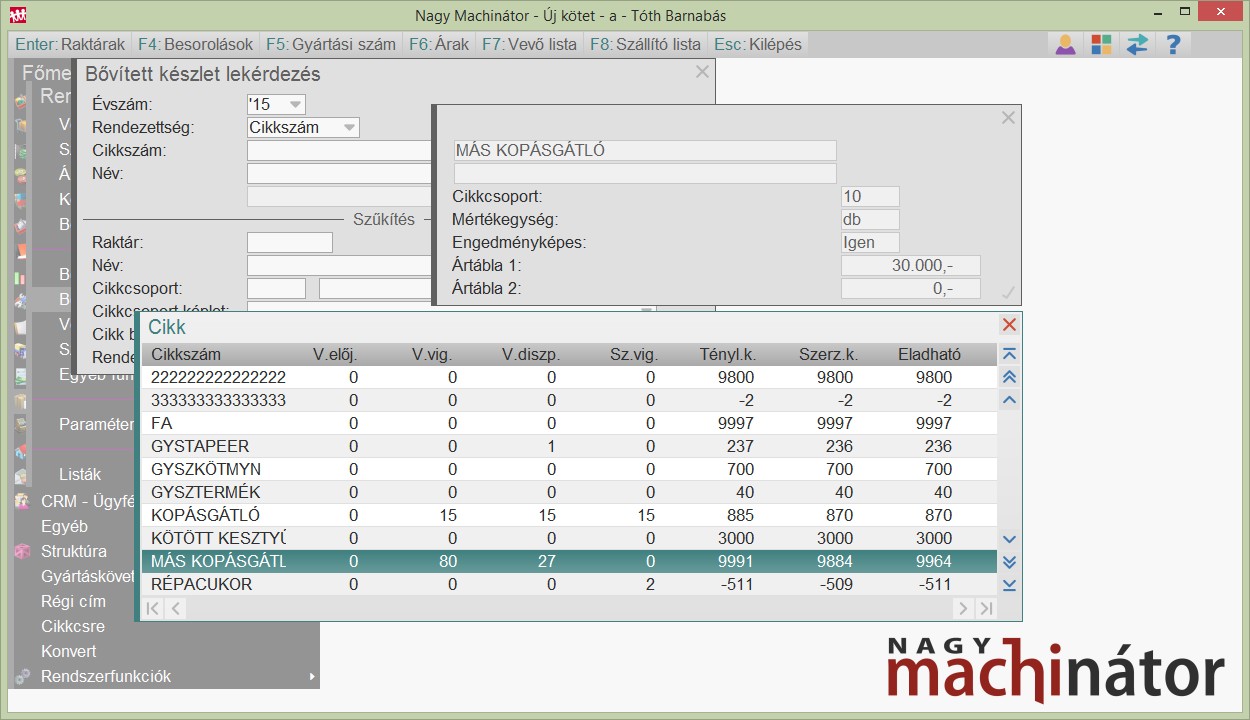Close the Cikk list window
The height and width of the screenshot is (720, 1250).
1009,325
